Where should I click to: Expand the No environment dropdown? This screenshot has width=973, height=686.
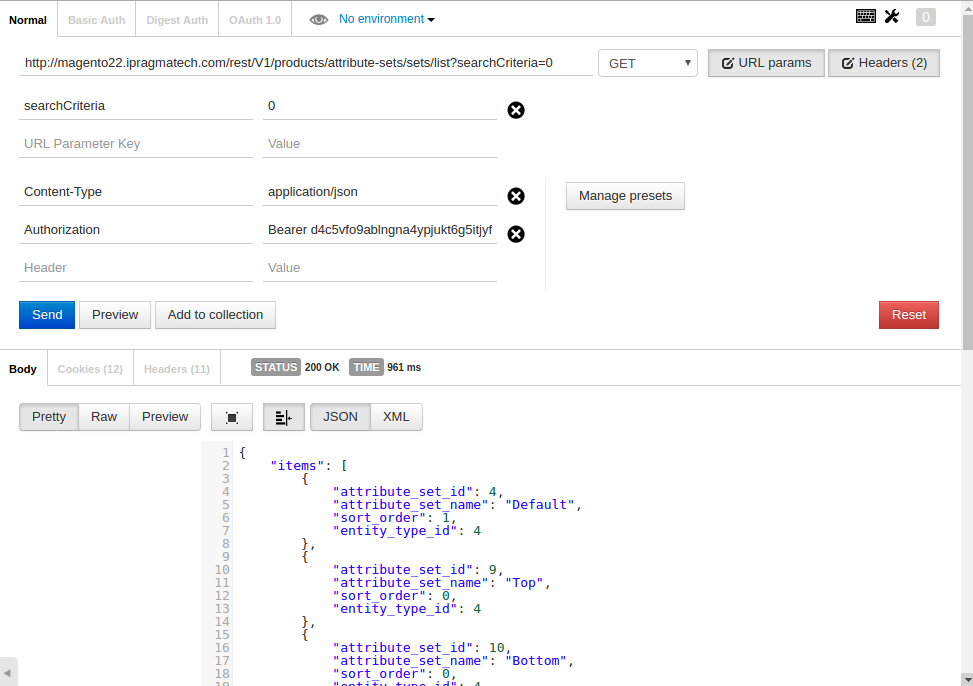click(x=386, y=19)
